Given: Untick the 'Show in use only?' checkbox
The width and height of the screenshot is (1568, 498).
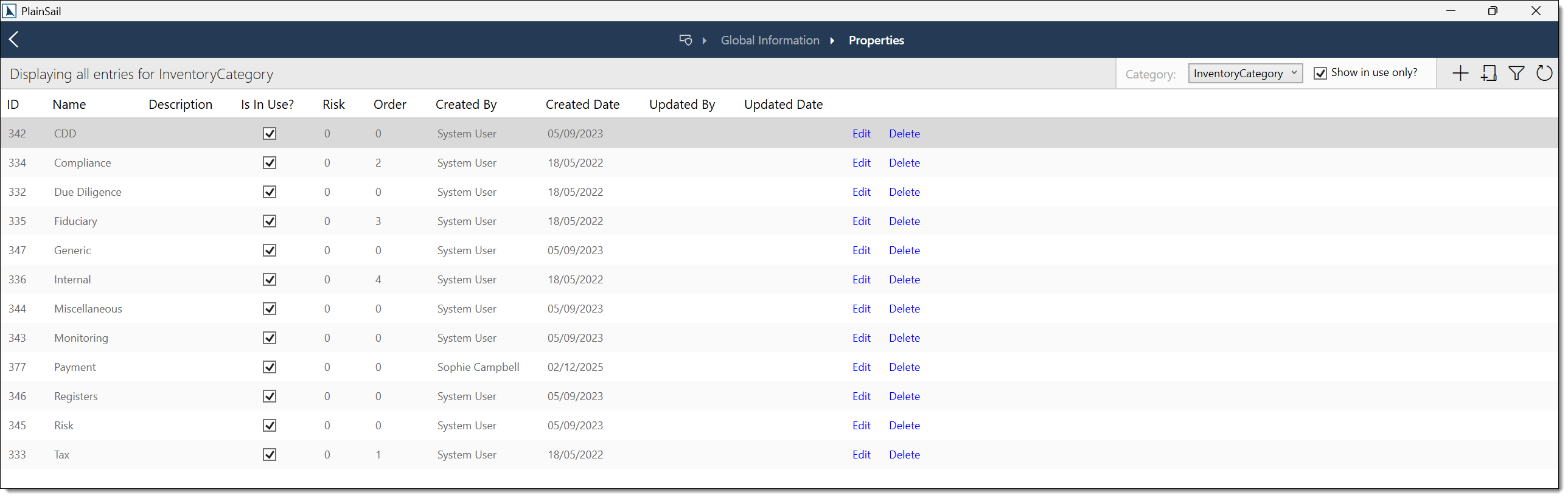Looking at the screenshot, I should pyautogui.click(x=1320, y=74).
